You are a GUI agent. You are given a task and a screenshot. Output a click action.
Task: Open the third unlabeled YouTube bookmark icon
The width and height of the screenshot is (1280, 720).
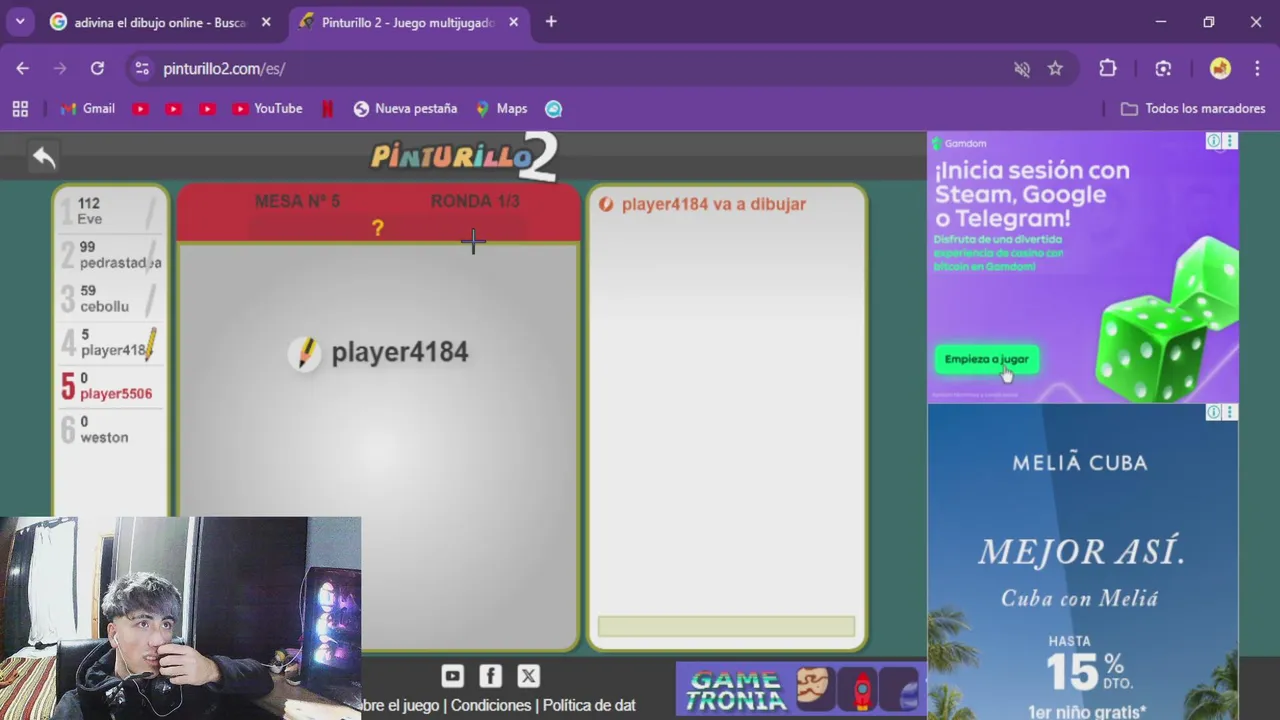point(207,109)
